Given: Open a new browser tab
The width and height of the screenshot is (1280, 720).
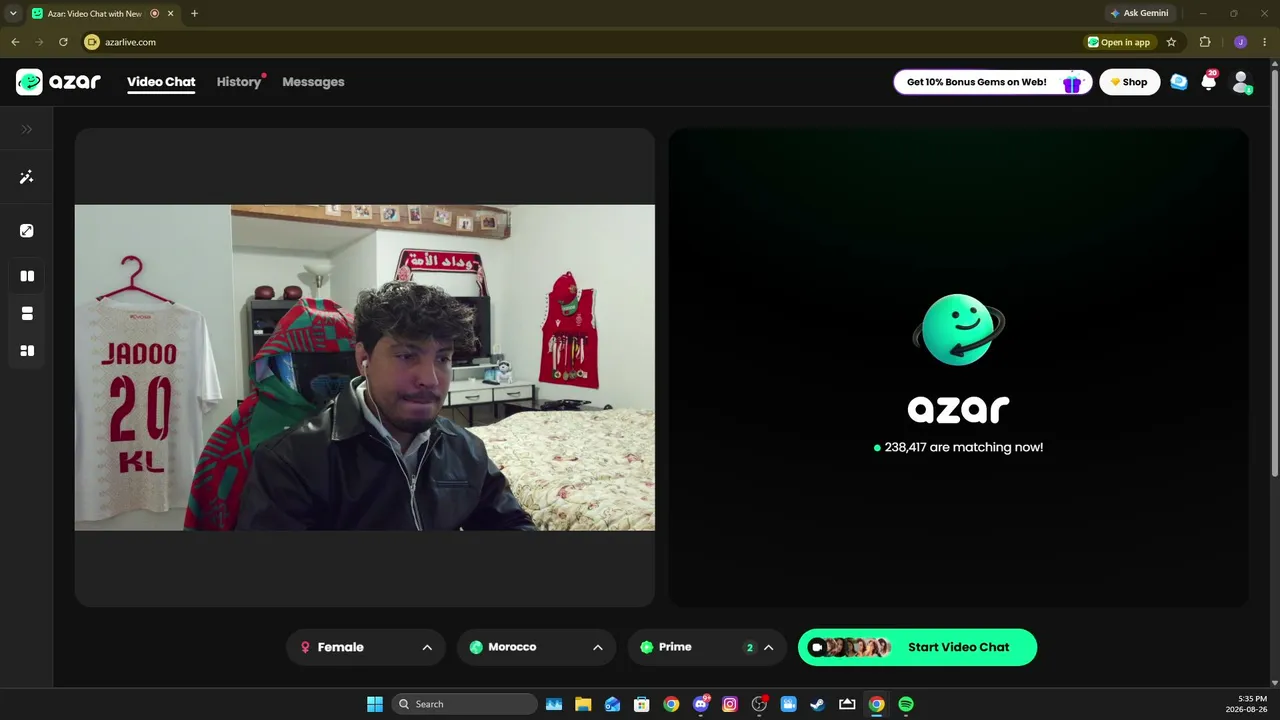Looking at the screenshot, I should tap(194, 13).
